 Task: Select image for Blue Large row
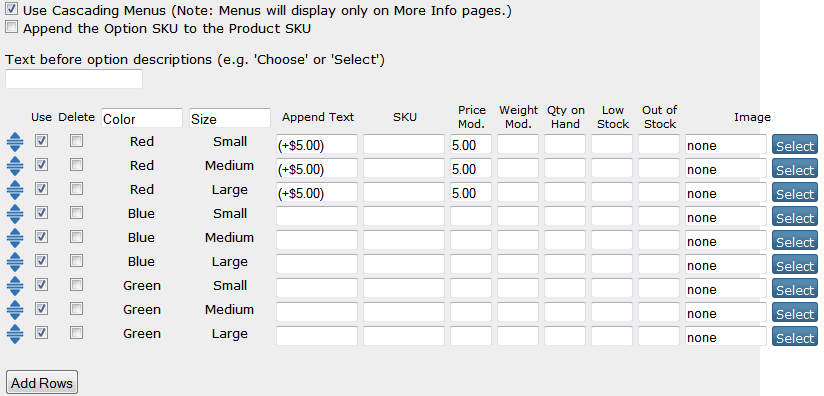(795, 265)
